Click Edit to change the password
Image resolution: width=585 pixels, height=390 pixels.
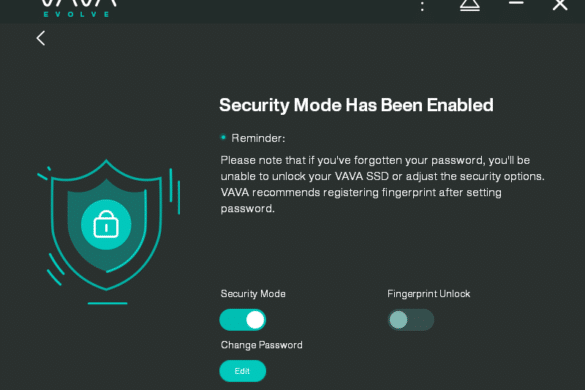tap(243, 371)
